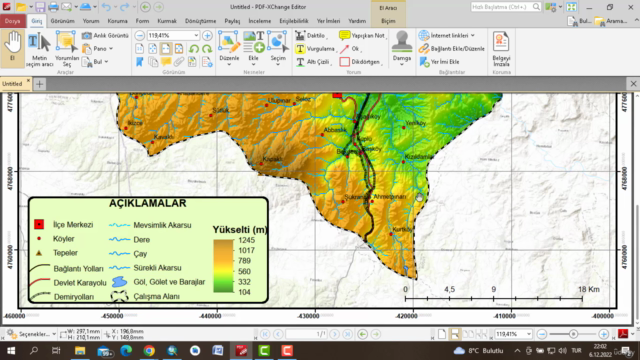The height and width of the screenshot is (360, 640).
Task: Select the Altı Çizili underline tool
Action: tap(313, 62)
